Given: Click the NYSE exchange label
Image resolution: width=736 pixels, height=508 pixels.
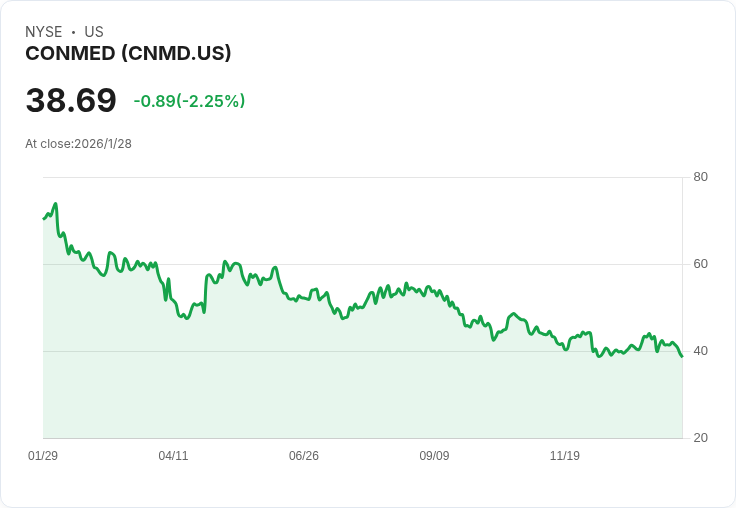Looking at the screenshot, I should point(44,32).
